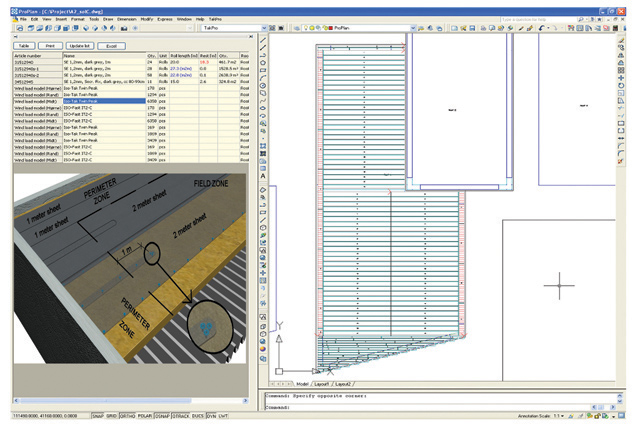
Task: Click the Explode tool in modify toolbar
Action: click(x=621, y=161)
